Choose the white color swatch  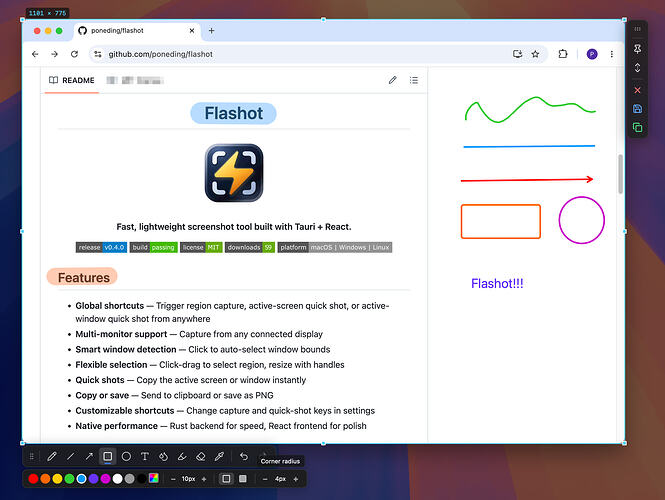tap(117, 479)
